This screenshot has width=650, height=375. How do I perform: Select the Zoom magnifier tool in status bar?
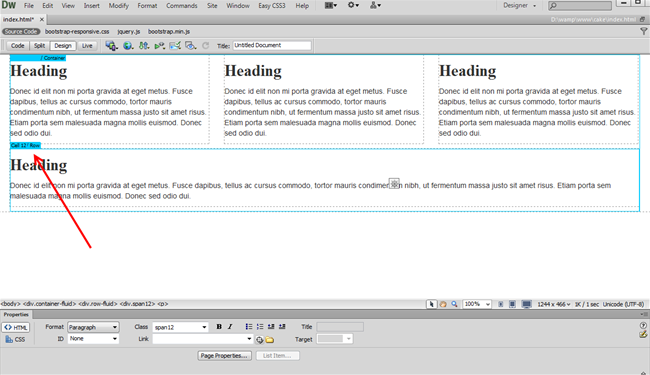(454, 304)
